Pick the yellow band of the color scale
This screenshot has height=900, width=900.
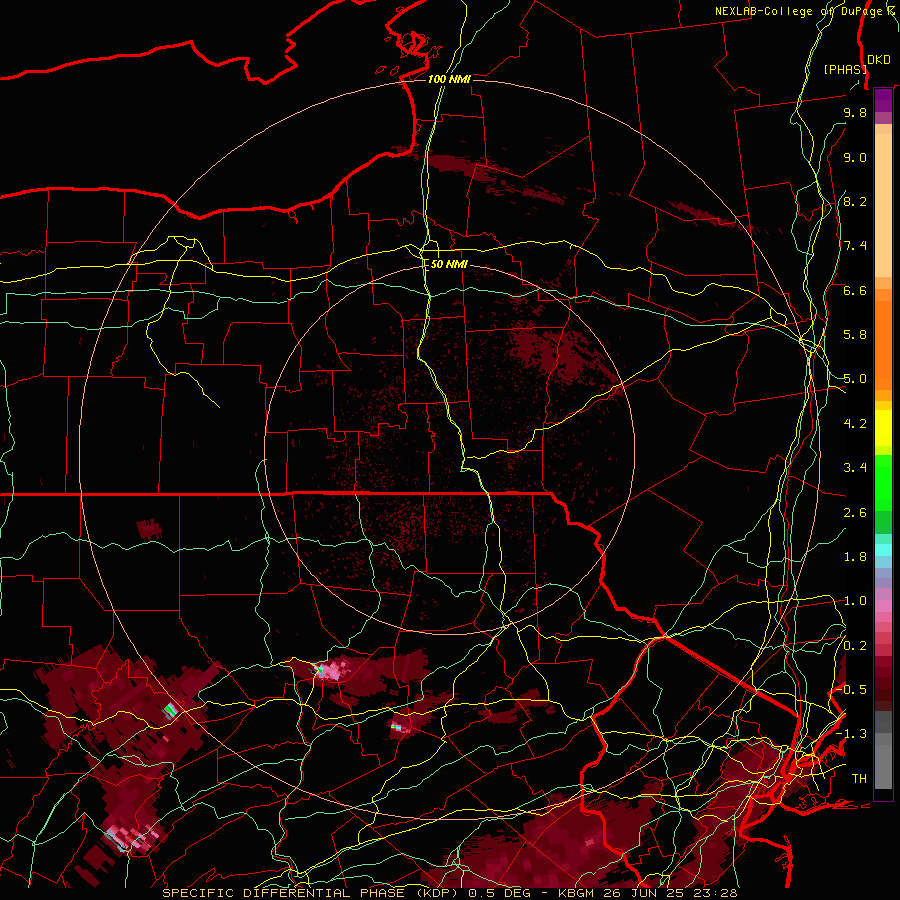pos(883,428)
